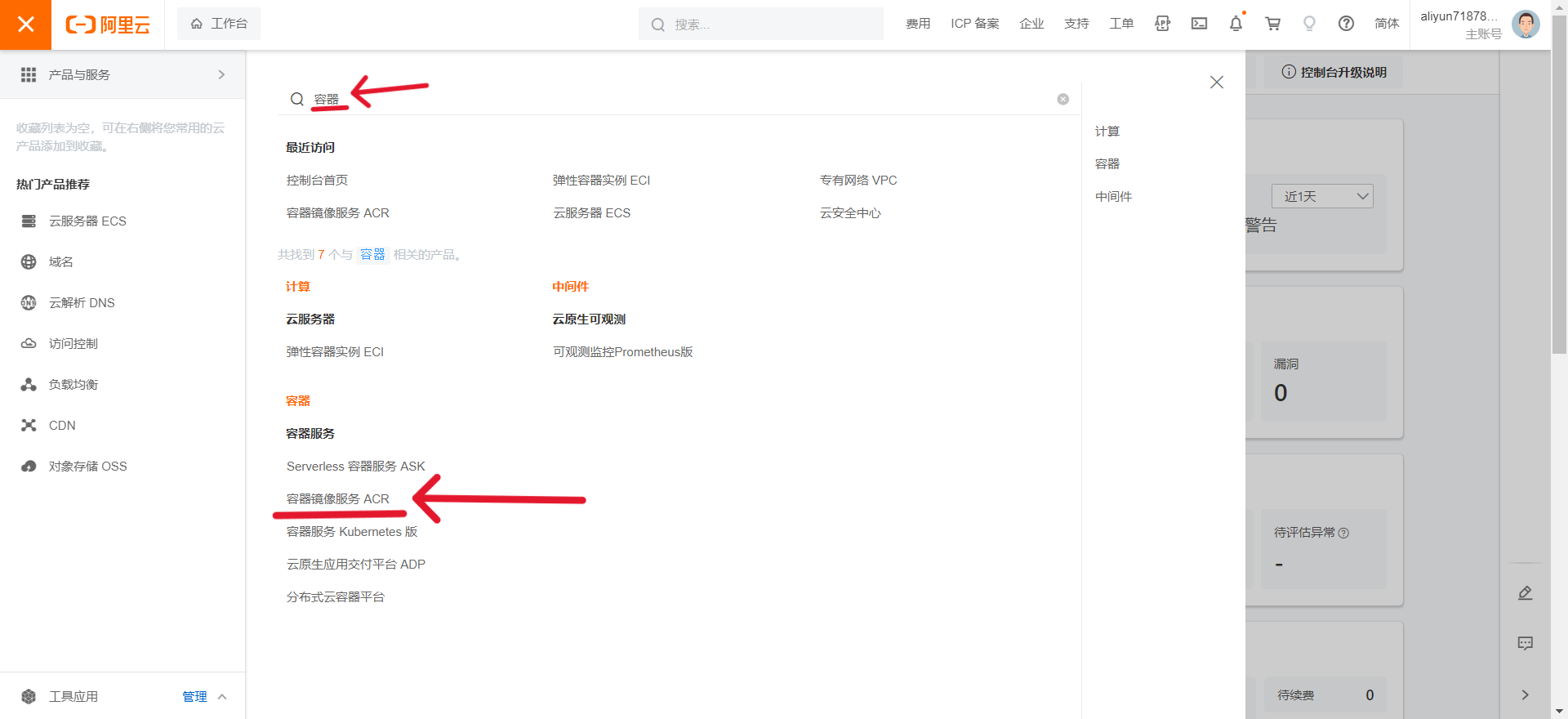Viewport: 1568px width, 719px height.
Task: Open the 控制台升级说明 notice
Action: click(1334, 72)
